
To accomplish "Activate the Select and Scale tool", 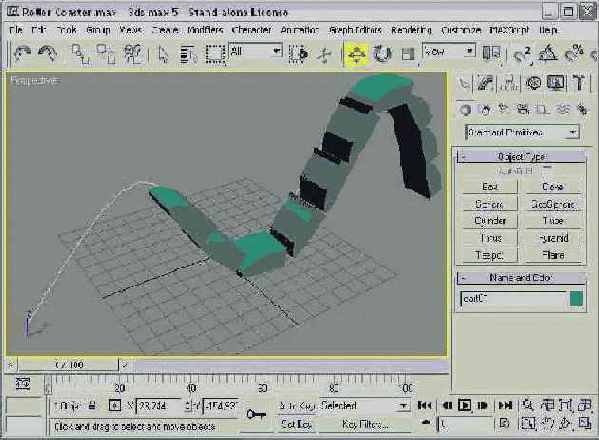I will pyautogui.click(x=408, y=54).
